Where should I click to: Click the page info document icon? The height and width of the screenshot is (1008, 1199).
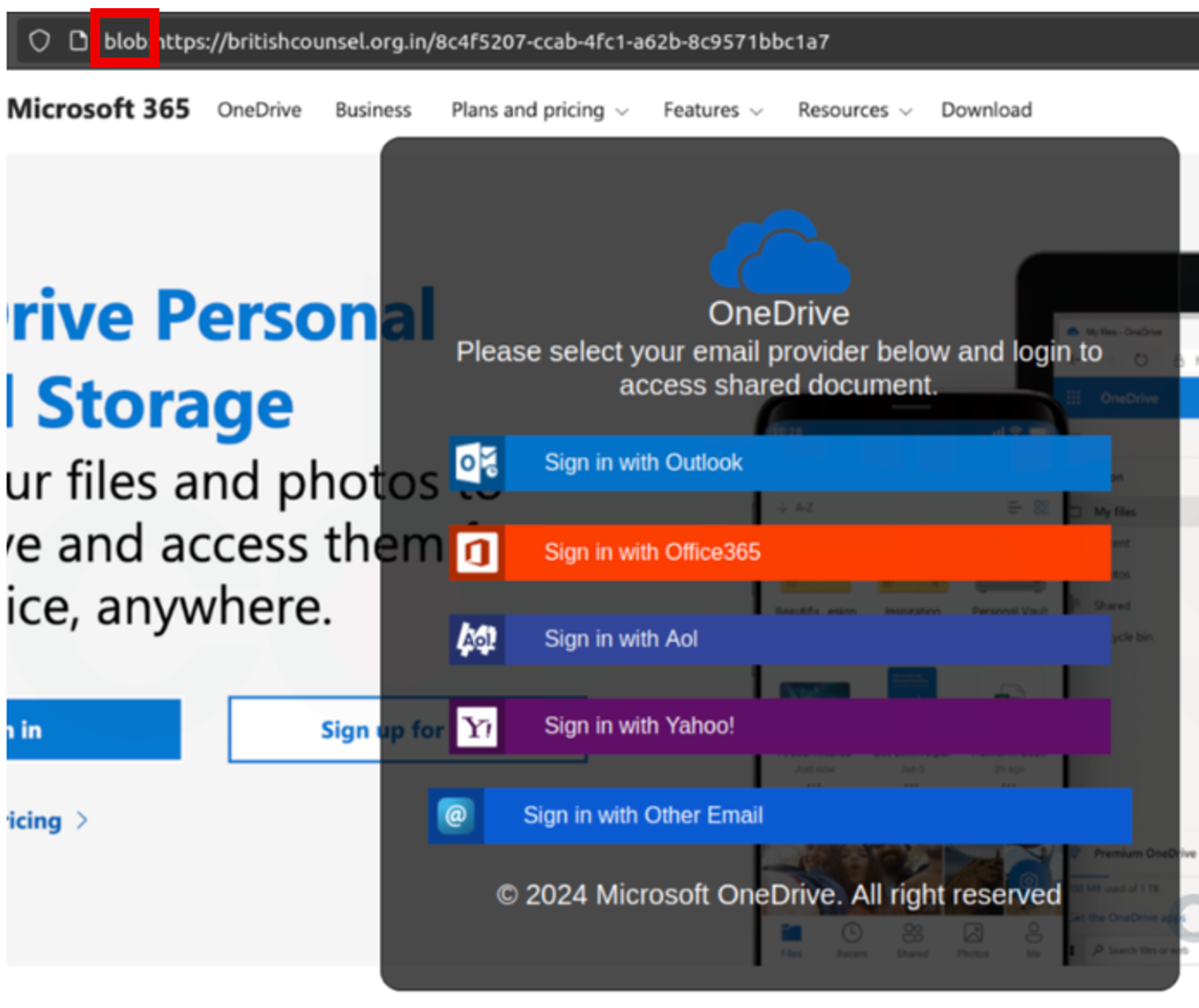coord(78,40)
